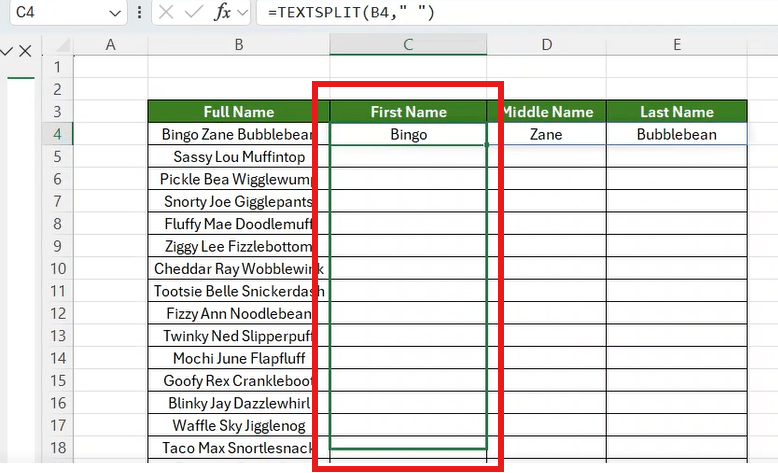Viewport: 778px width, 473px height.
Task: Select the Twinky Ned Slipperpuff cell
Action: coord(239,336)
